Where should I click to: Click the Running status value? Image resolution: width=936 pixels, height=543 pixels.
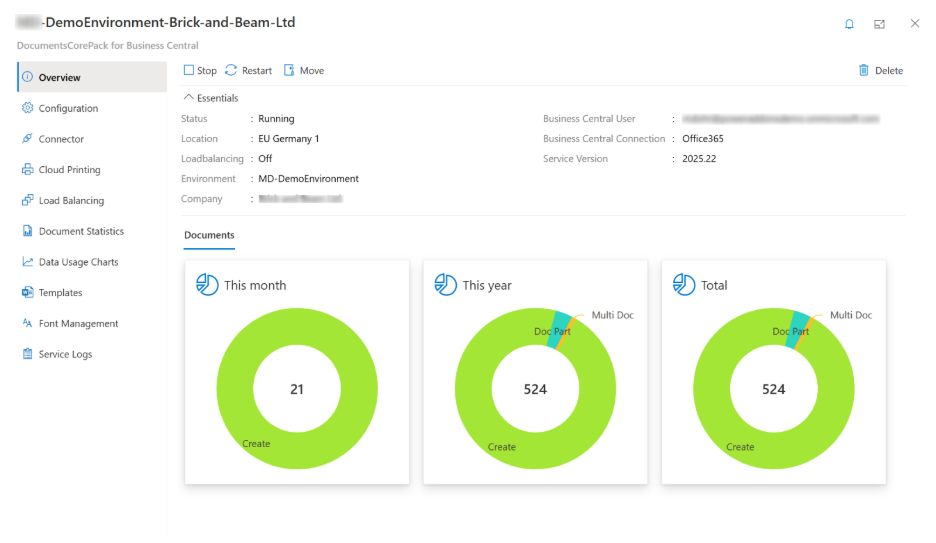click(x=276, y=119)
